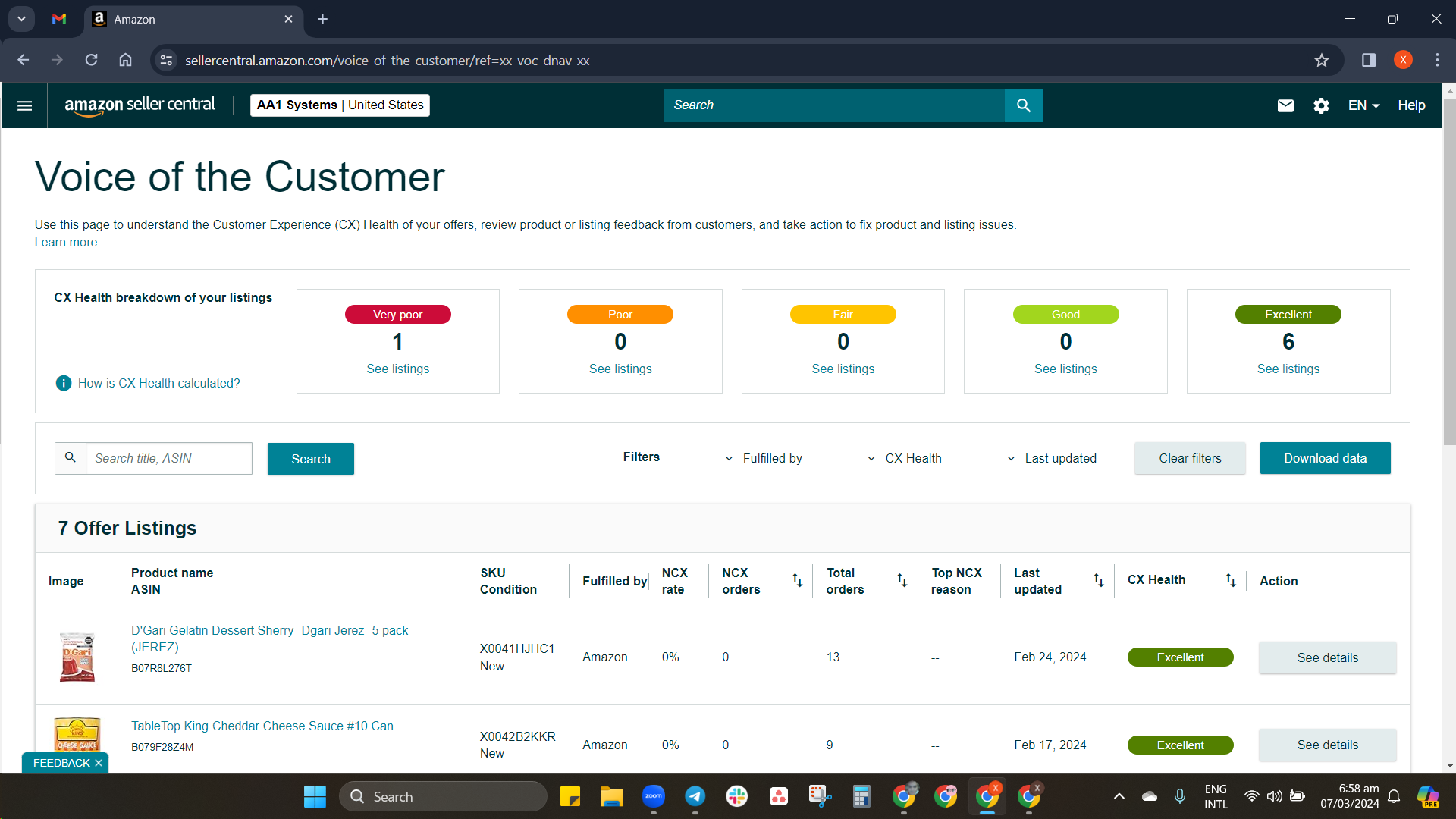Click the Amazon Seller Central logo
This screenshot has height=819, width=1456.
[x=140, y=105]
